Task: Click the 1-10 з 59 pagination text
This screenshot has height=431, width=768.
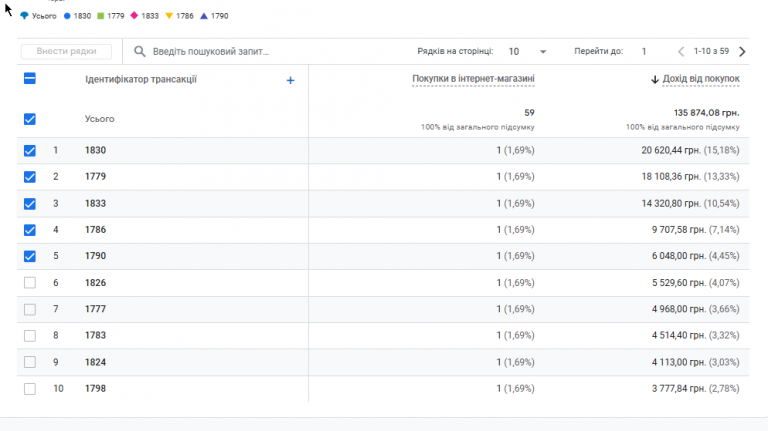Action: pos(711,51)
